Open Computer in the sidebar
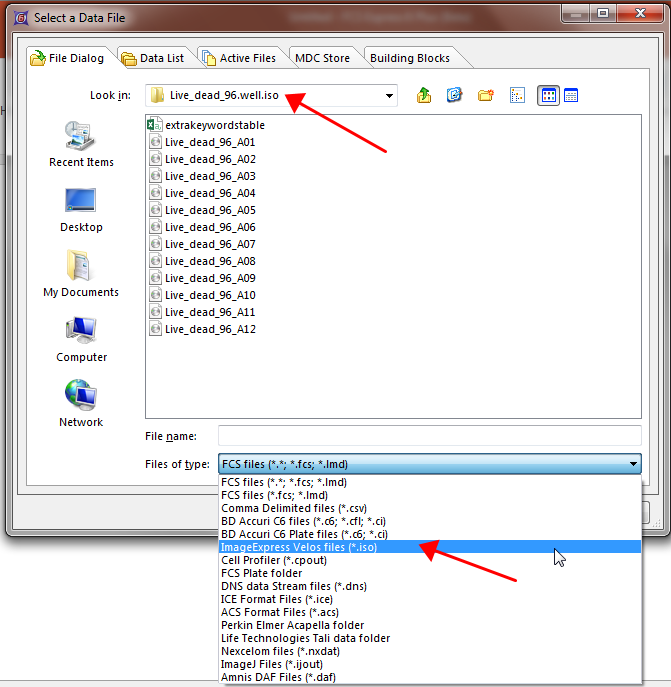 [x=81, y=339]
